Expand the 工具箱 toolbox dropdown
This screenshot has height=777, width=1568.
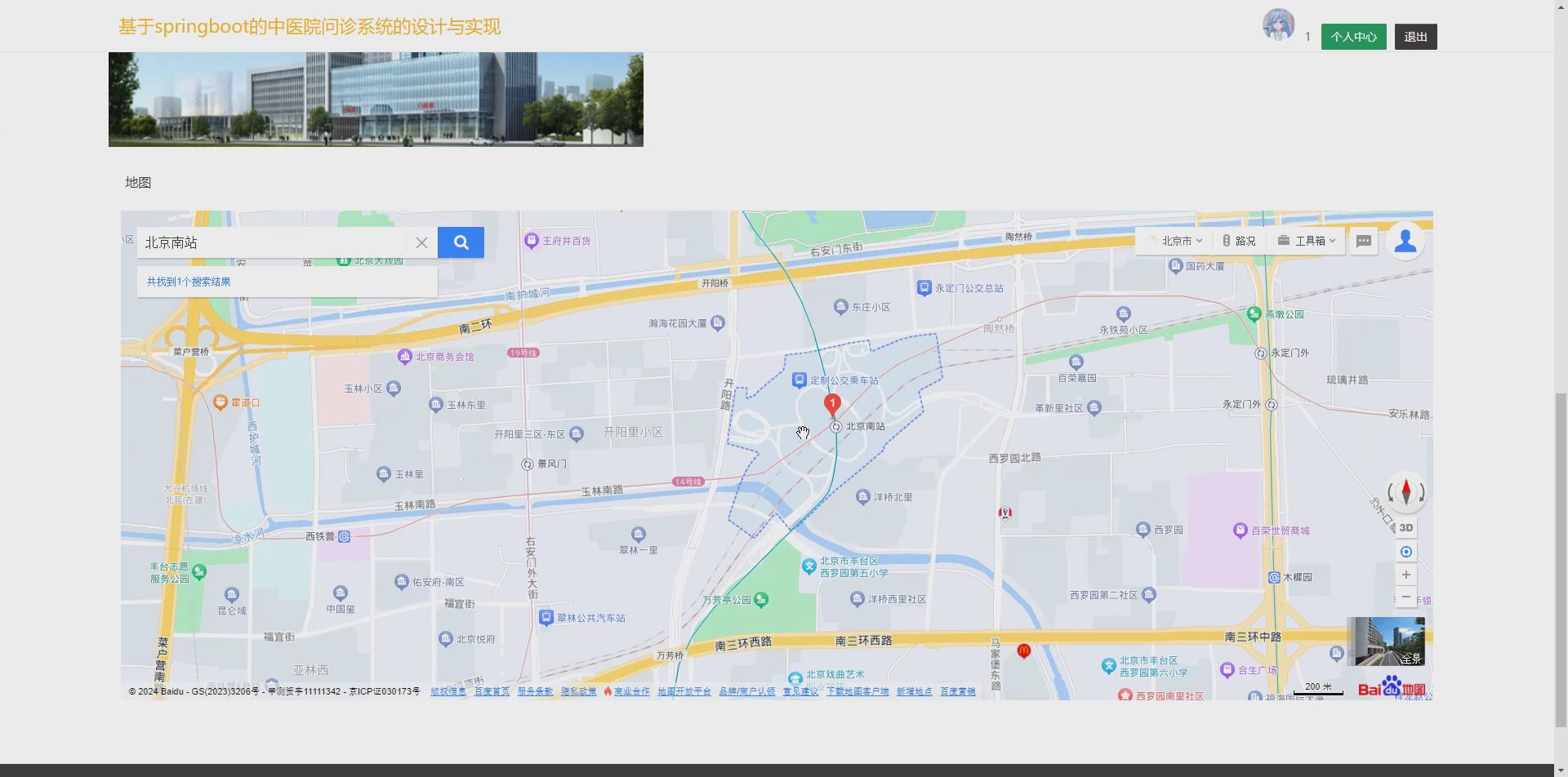pos(1307,241)
